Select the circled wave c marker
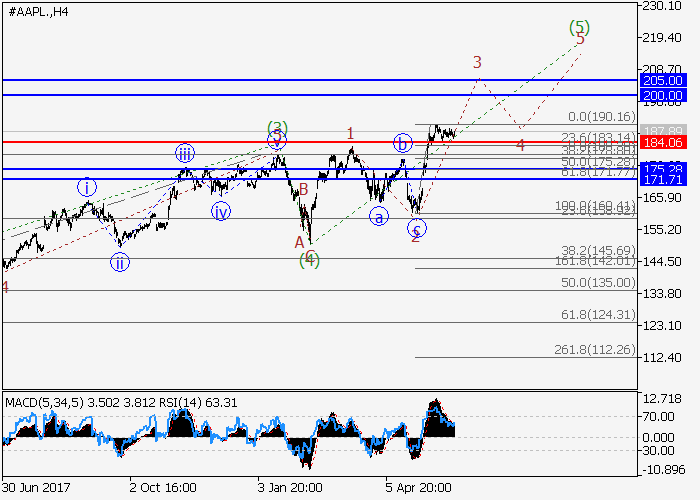The image size is (700, 500). point(416,229)
